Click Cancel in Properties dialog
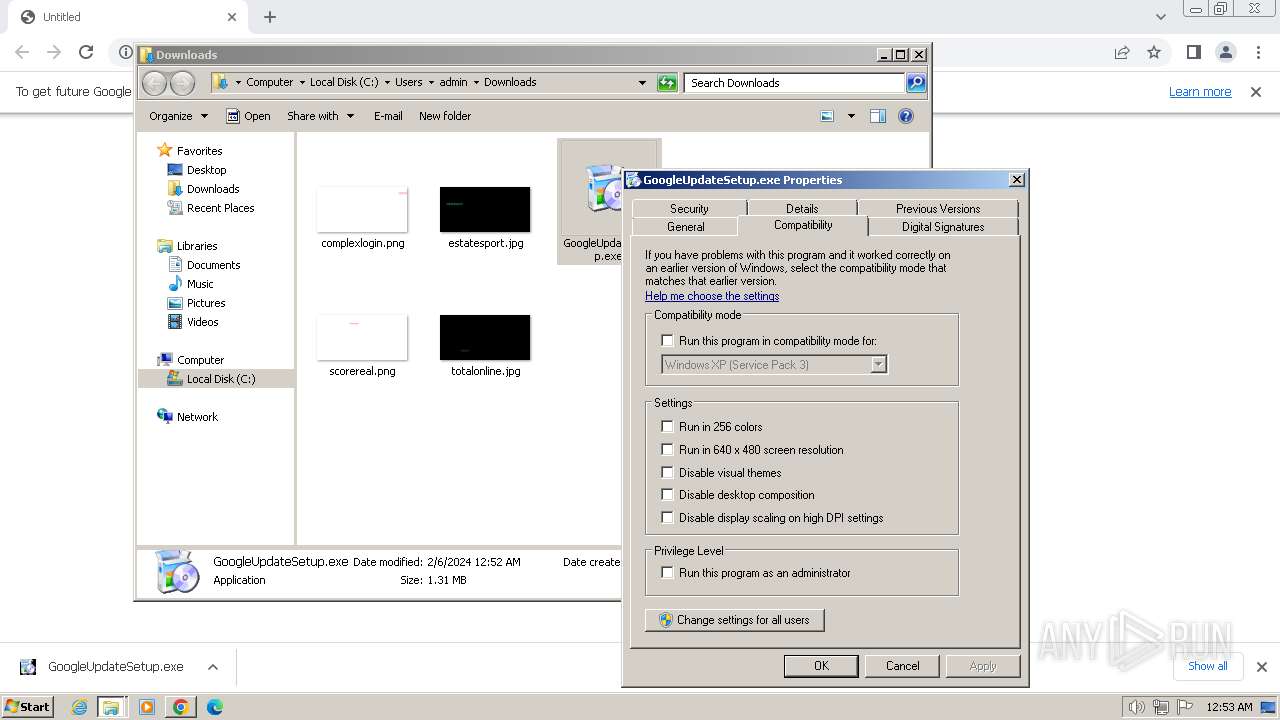 click(x=902, y=666)
